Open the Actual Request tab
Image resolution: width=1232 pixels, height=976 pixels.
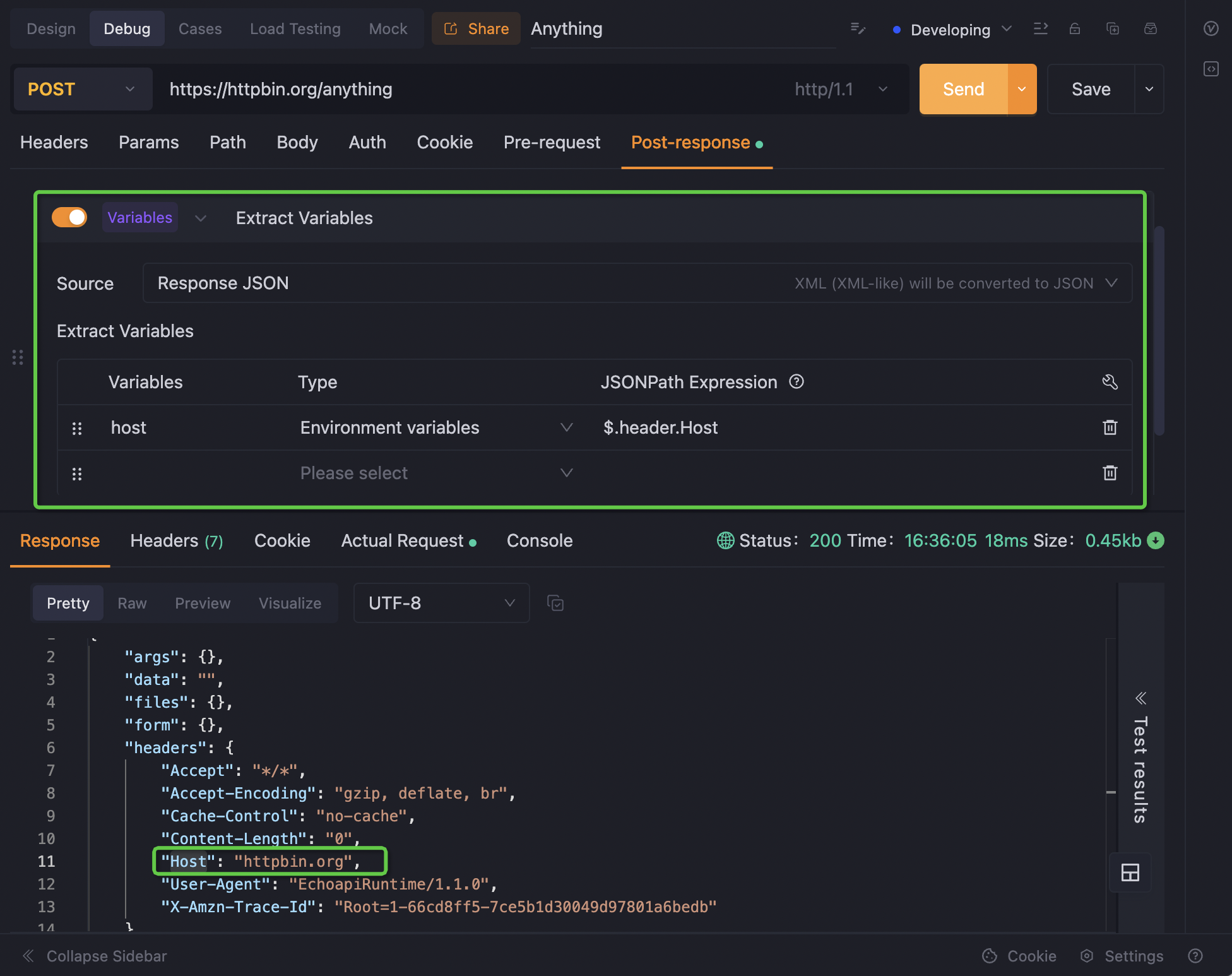tap(408, 541)
